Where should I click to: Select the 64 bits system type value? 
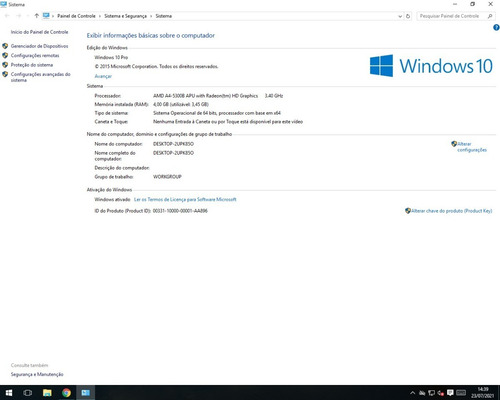pos(217,113)
